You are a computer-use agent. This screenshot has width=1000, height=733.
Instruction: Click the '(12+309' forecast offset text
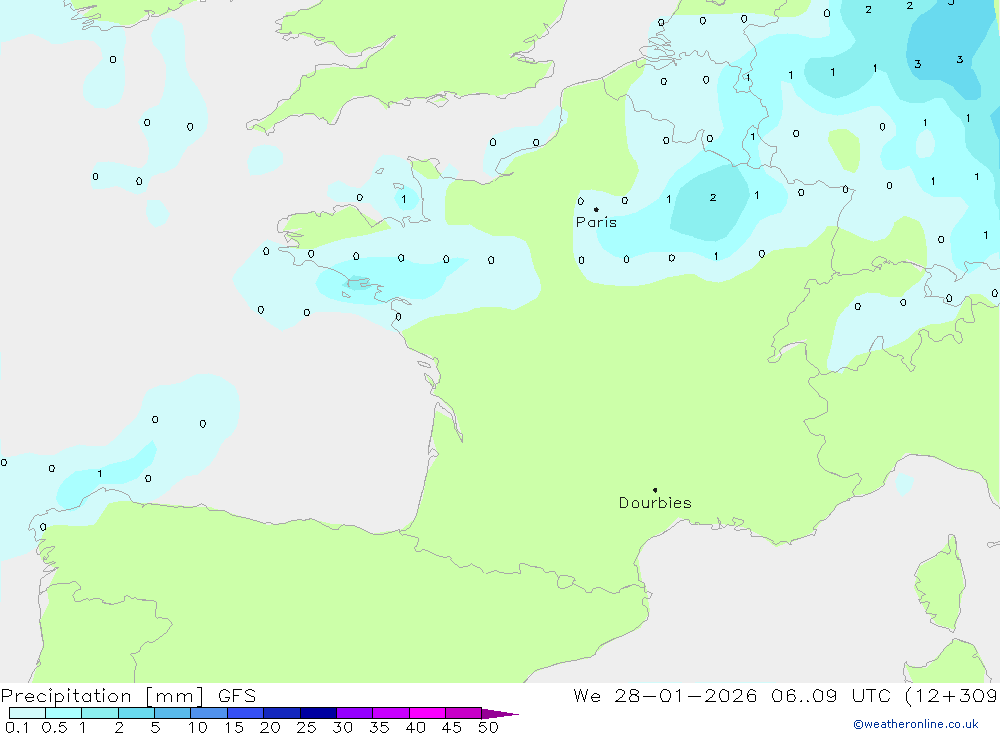pyautogui.click(x=952, y=696)
